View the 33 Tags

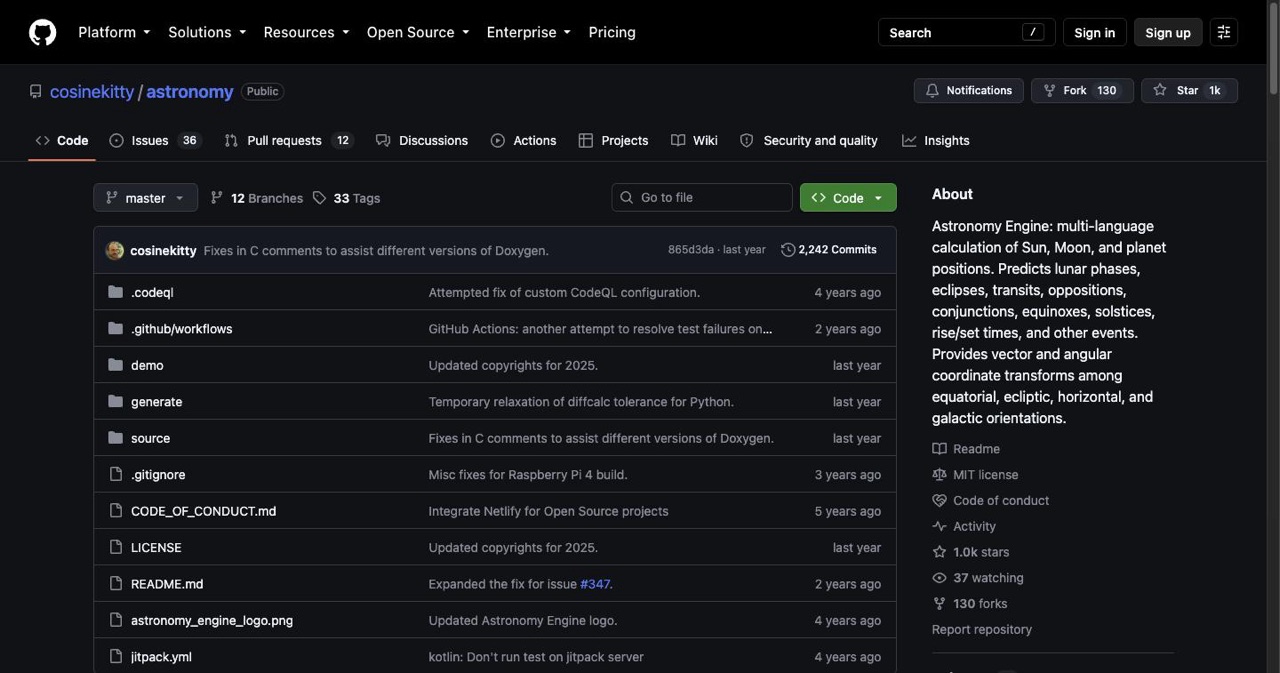coord(346,198)
